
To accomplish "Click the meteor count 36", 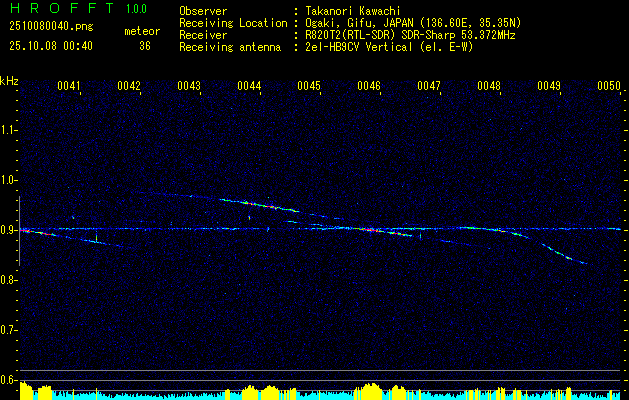I will point(145,46).
